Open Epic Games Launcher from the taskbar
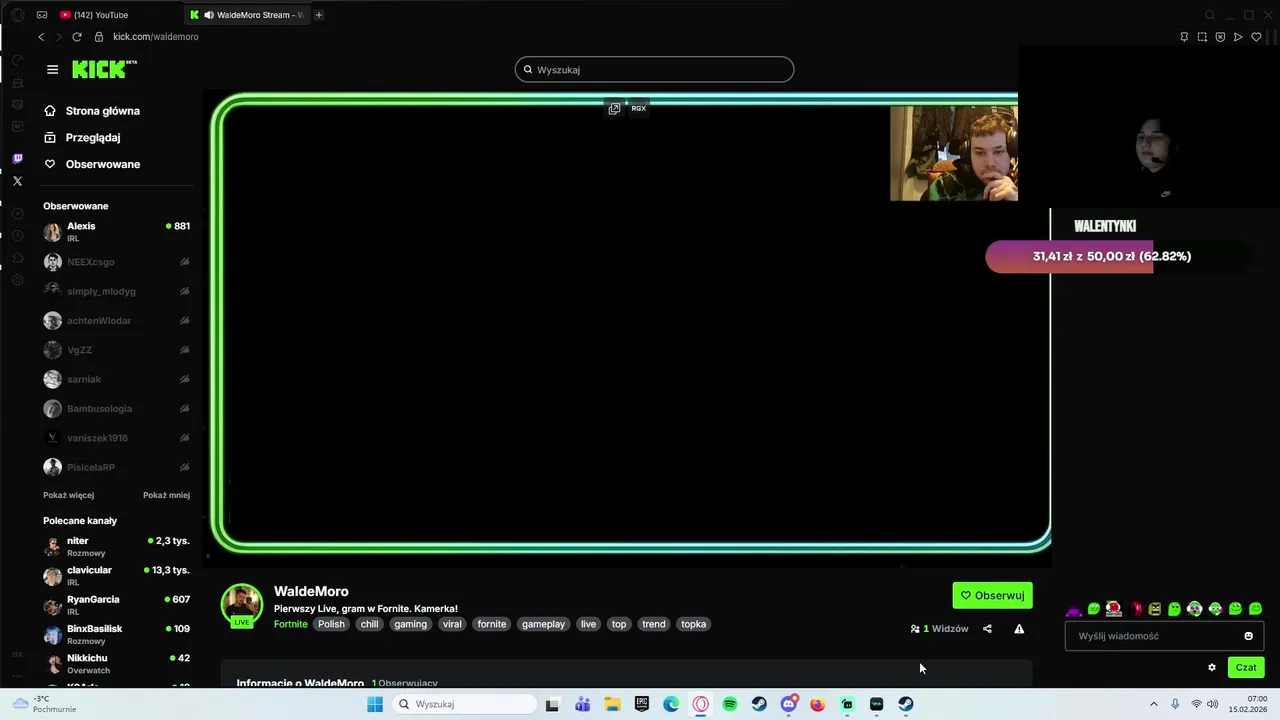 [x=642, y=704]
